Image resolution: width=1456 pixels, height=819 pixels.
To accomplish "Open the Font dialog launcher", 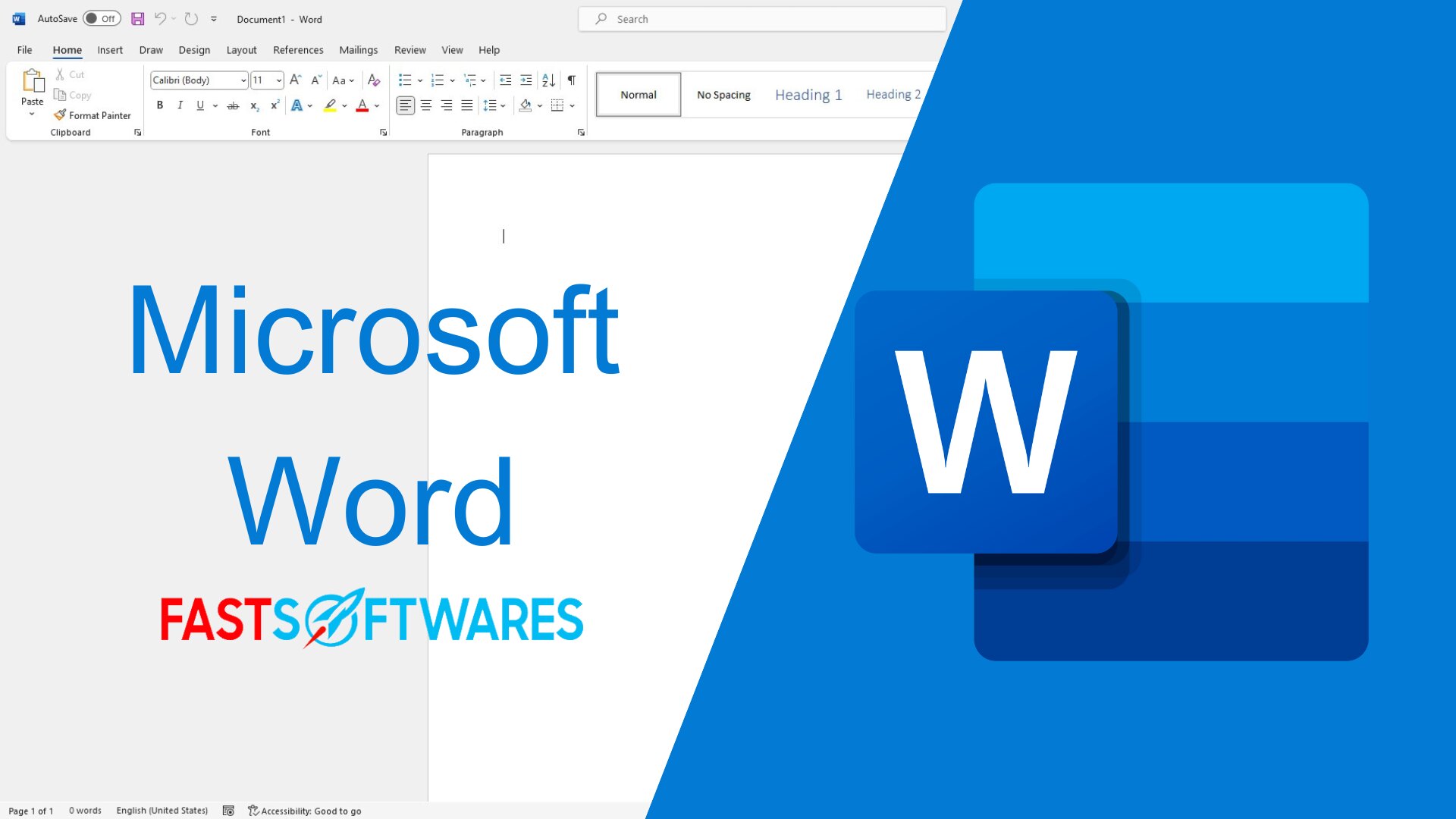I will [384, 133].
